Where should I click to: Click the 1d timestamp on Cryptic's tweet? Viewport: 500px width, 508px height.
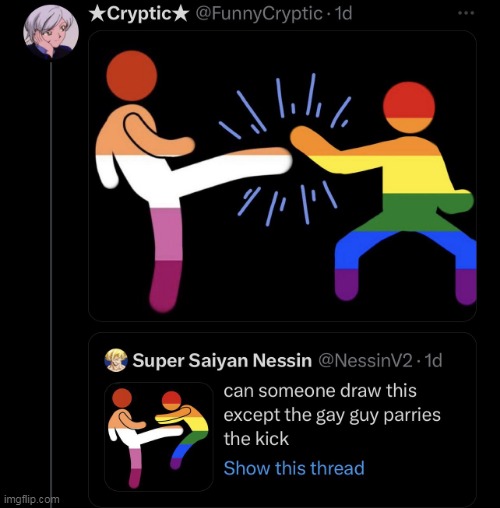[x=343, y=14]
